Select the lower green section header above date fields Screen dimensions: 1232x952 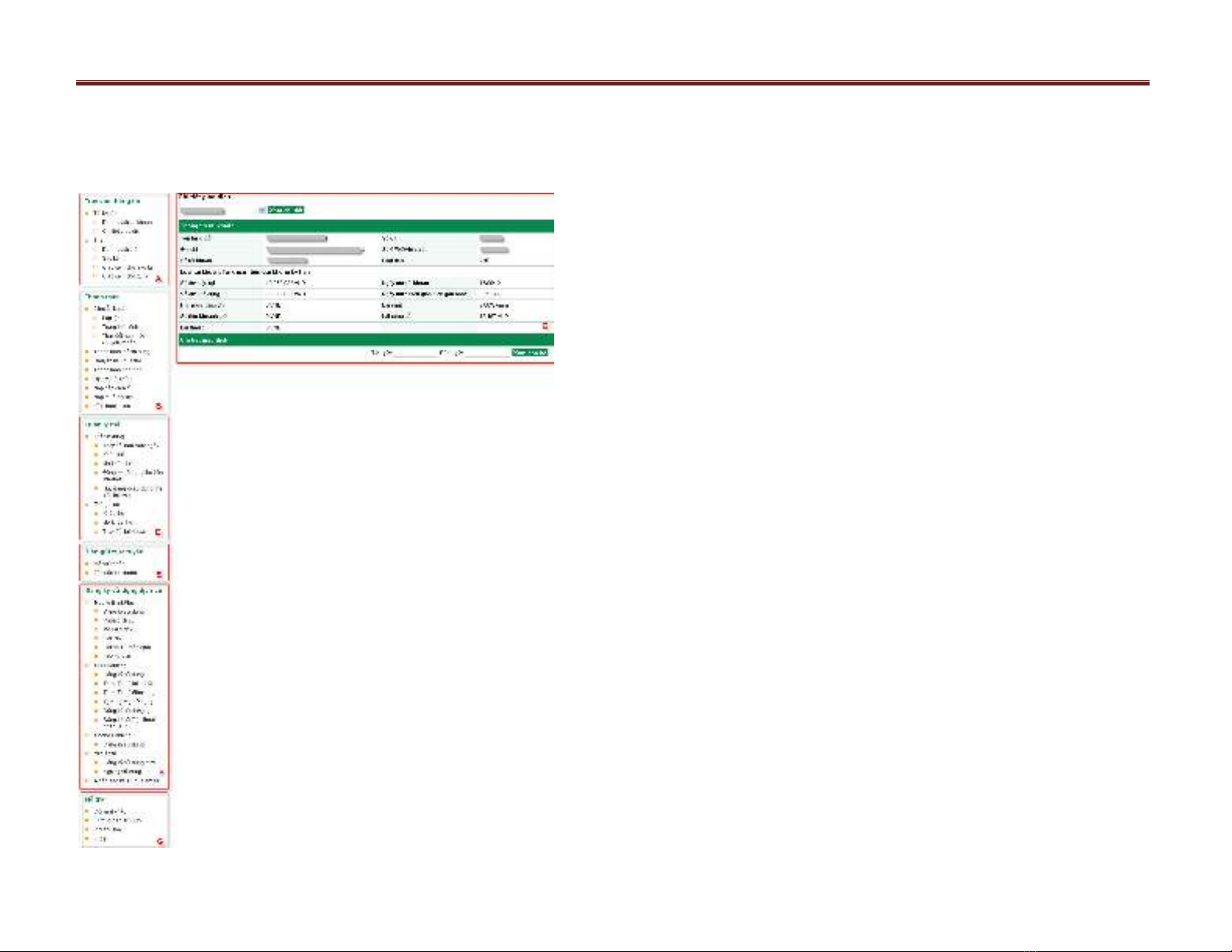click(365, 340)
